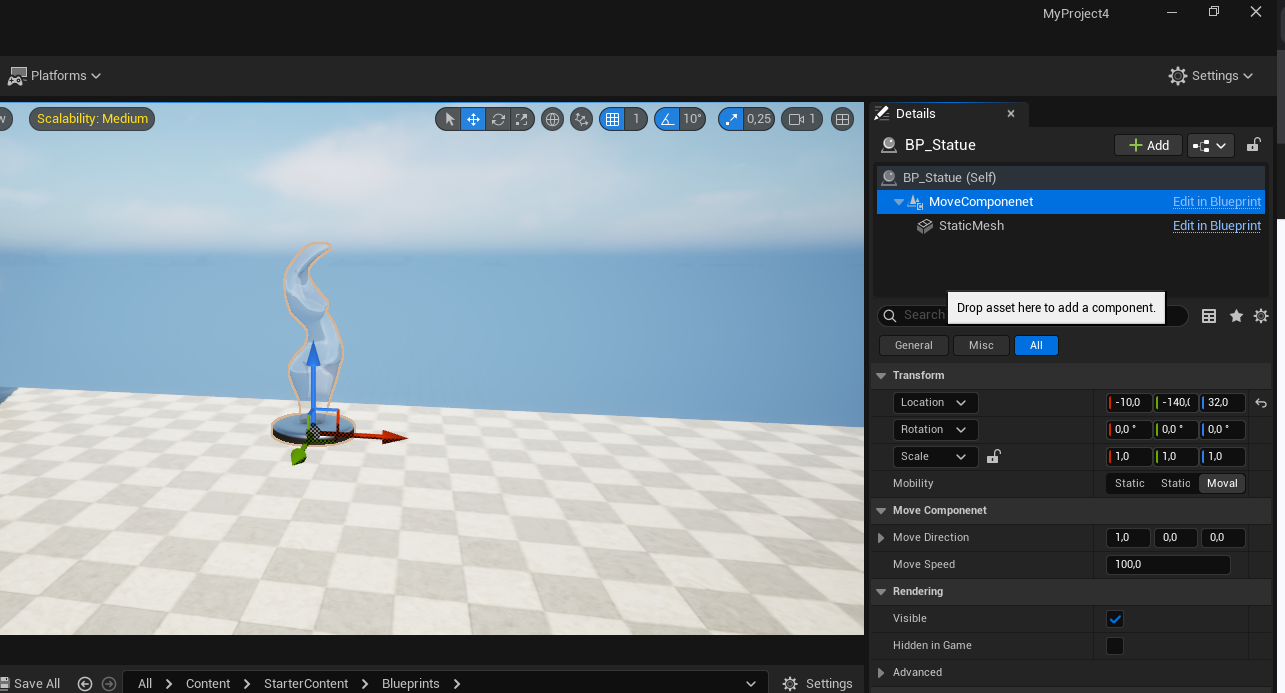1285x693 pixels.
Task: Click the Move Speed value field
Action: click(1168, 565)
